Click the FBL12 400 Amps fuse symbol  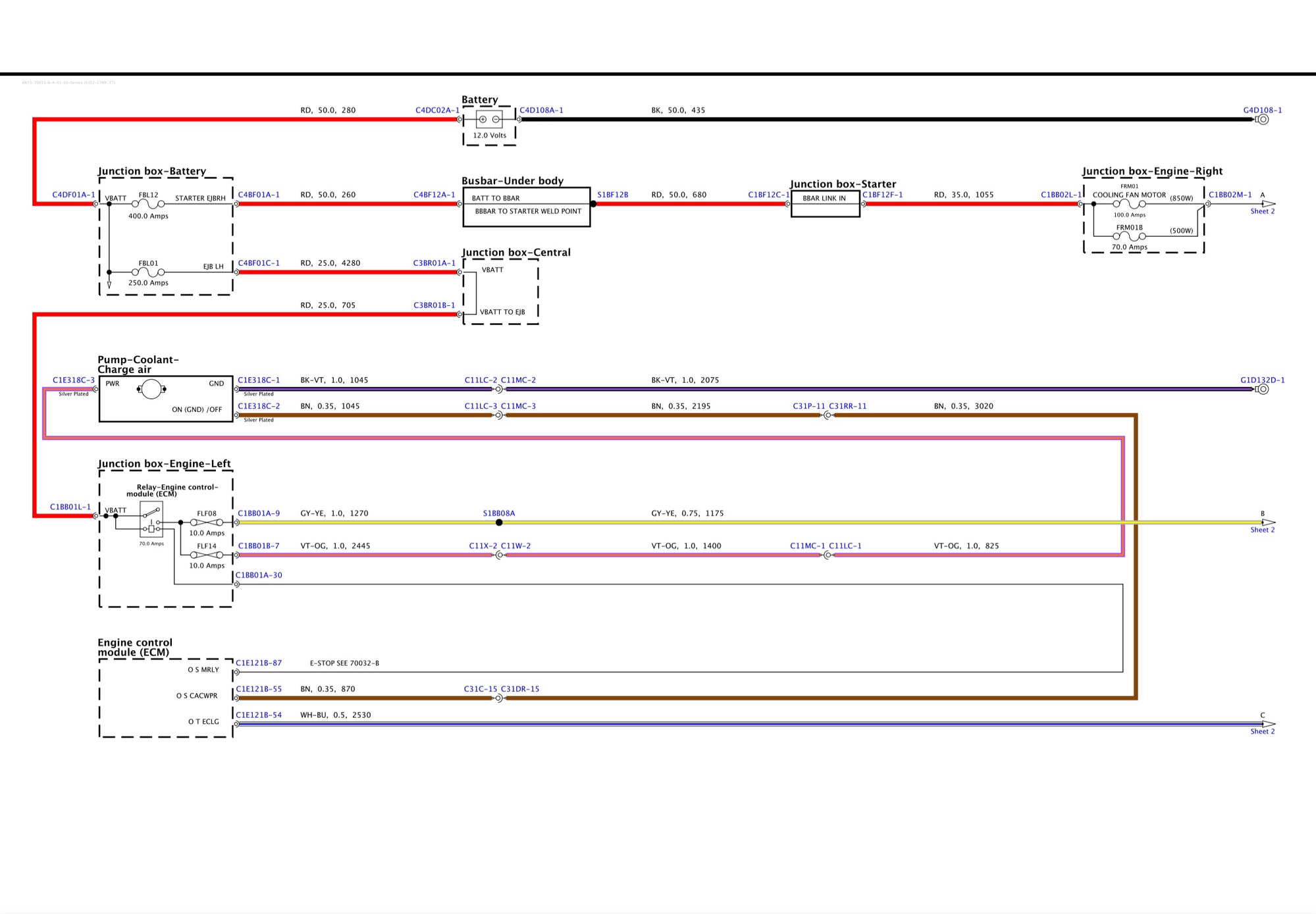click(148, 204)
